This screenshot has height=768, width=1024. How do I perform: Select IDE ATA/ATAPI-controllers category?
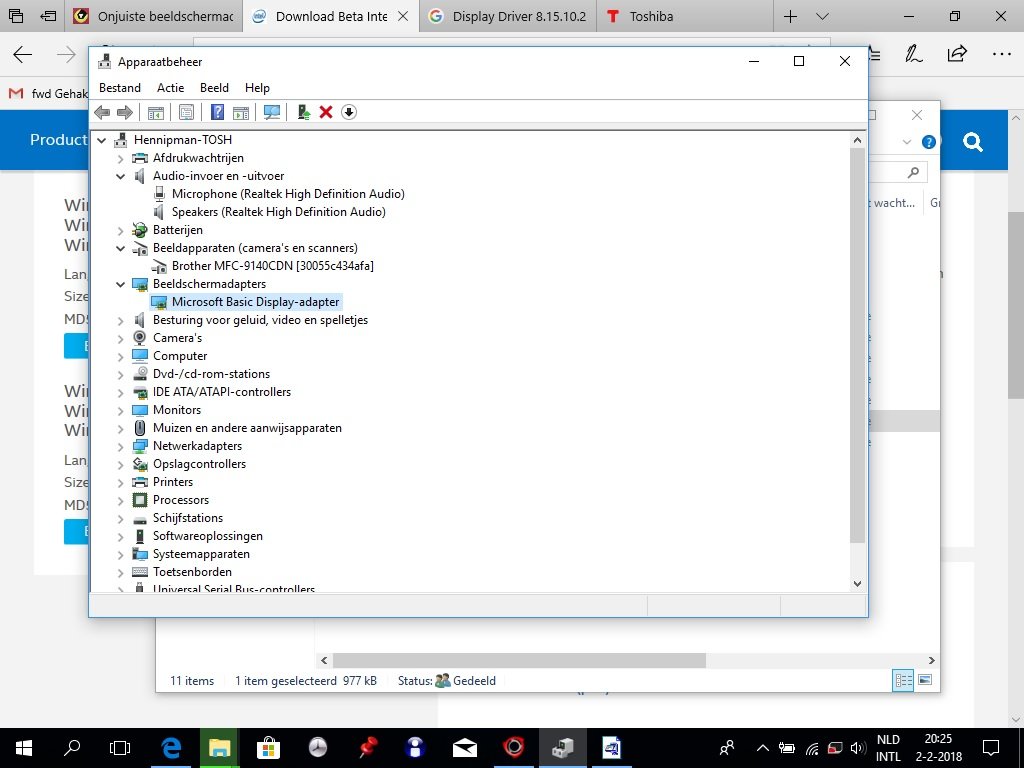(222, 392)
